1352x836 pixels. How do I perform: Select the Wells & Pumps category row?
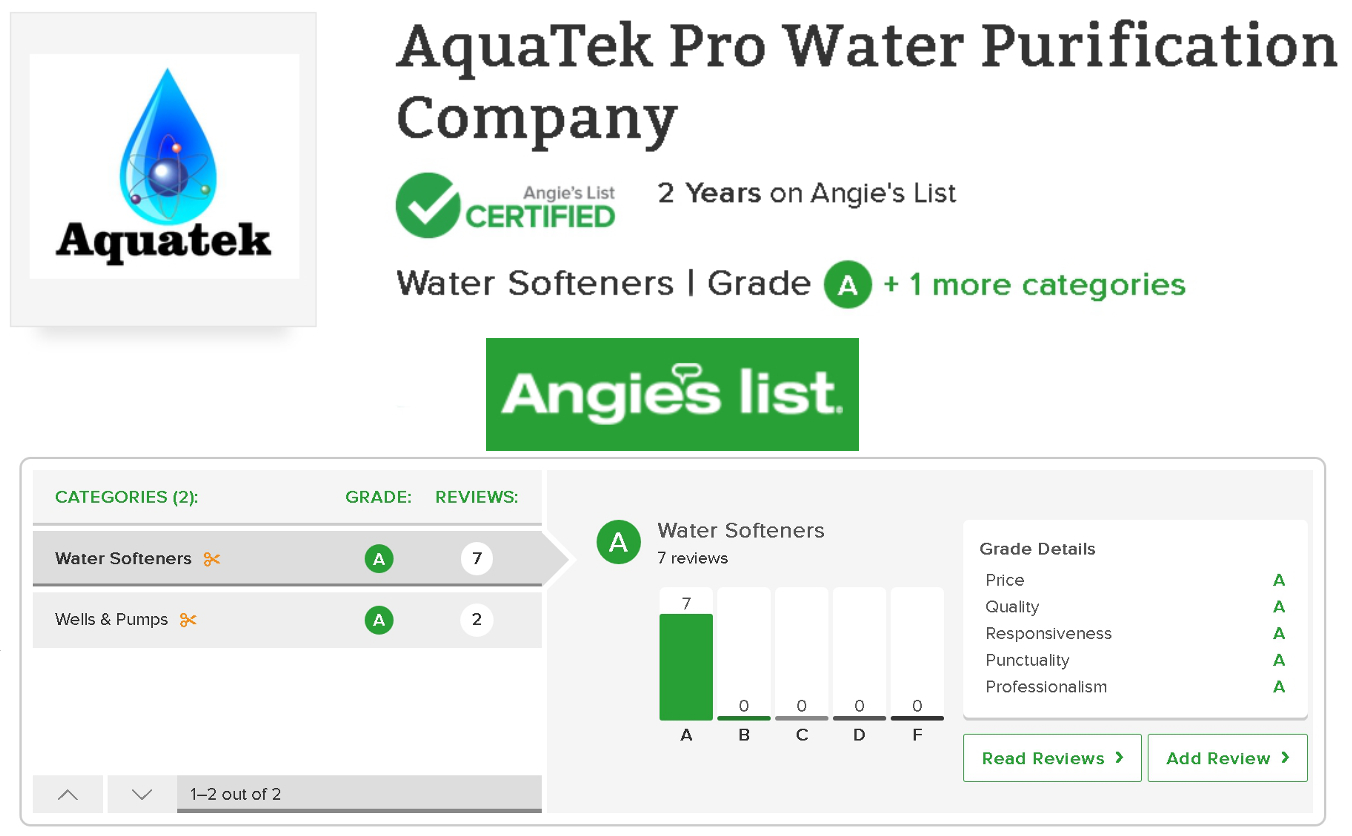click(x=287, y=620)
